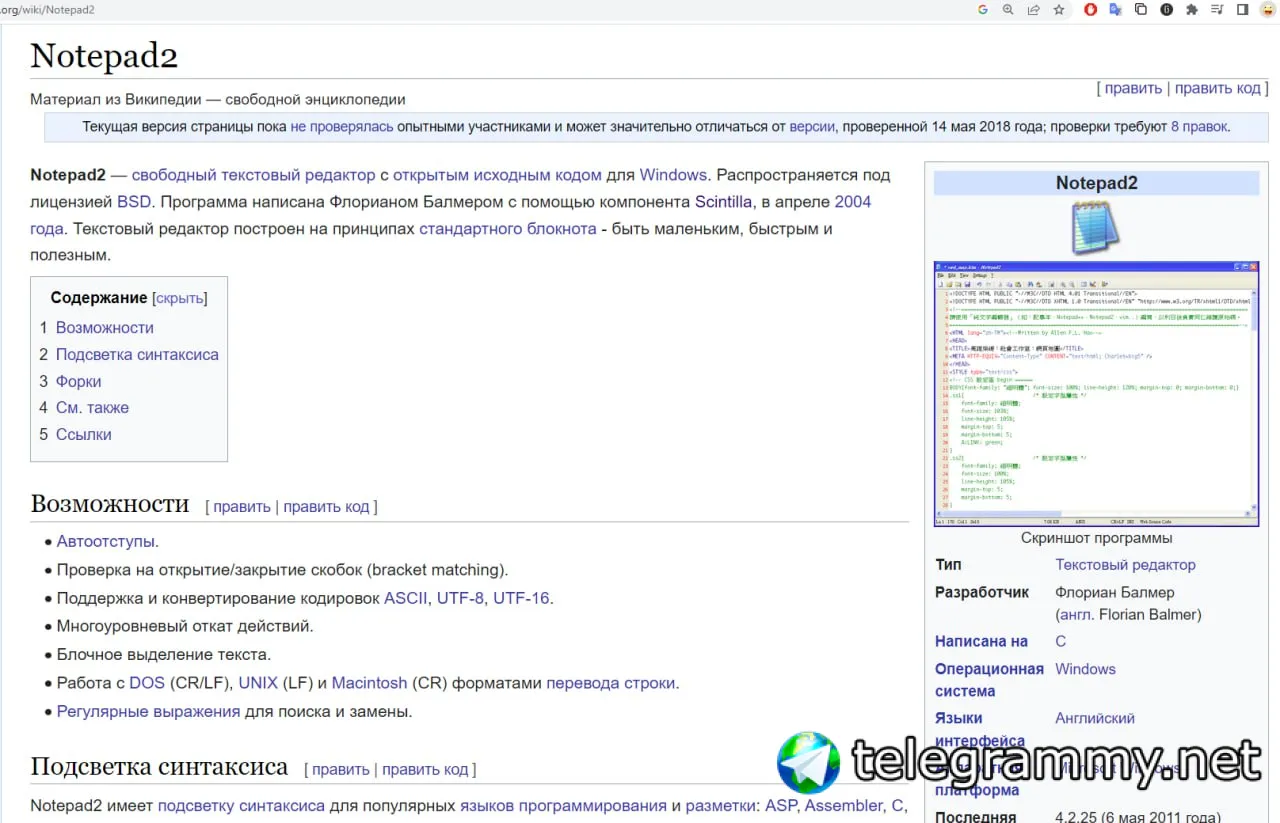Click the top 'править код' link beside the page title
Viewport: 1280px width, 823px height.
coord(1218,88)
